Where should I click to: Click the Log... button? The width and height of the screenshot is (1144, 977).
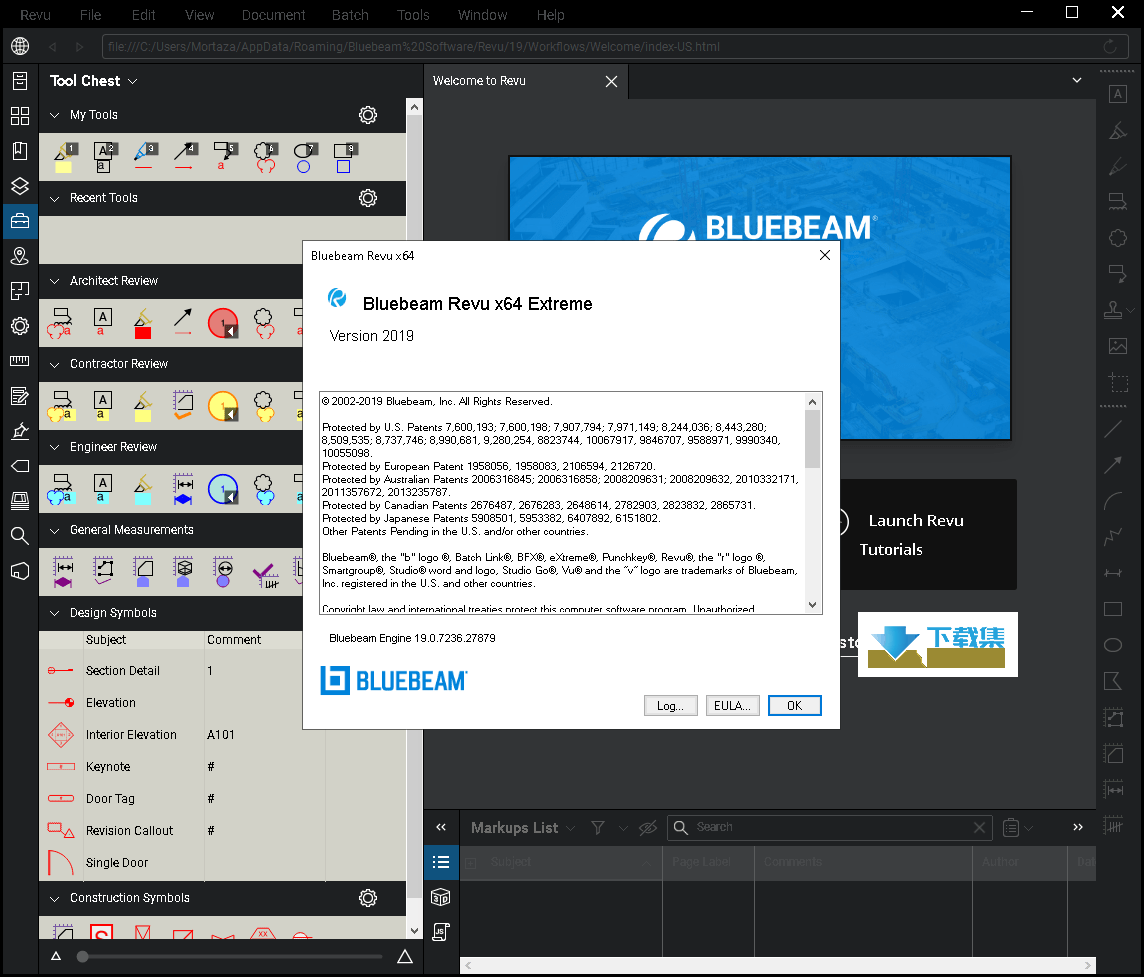click(x=670, y=706)
